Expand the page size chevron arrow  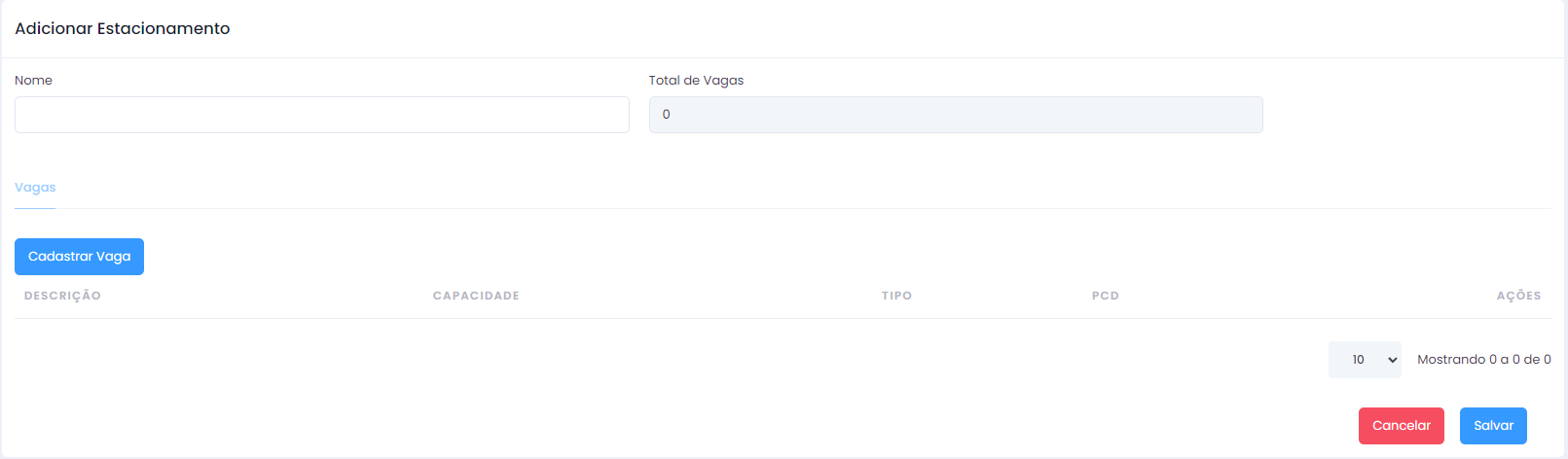point(1392,360)
